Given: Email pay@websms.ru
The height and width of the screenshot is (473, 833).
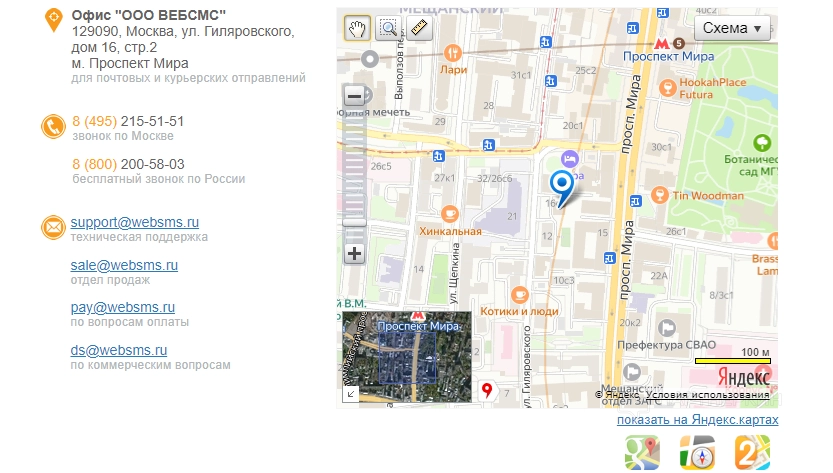Looking at the screenshot, I should [x=123, y=307].
